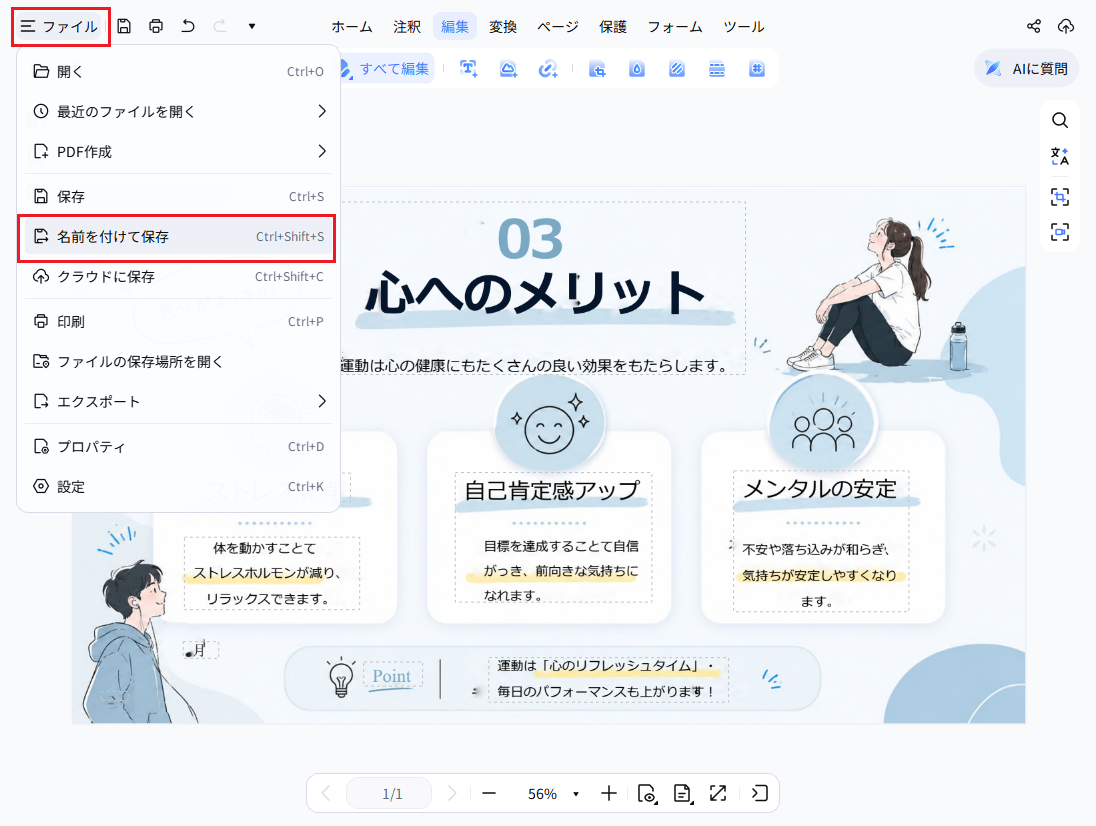Choose 保存 in the file menu
The image size is (1096, 826).
(178, 196)
